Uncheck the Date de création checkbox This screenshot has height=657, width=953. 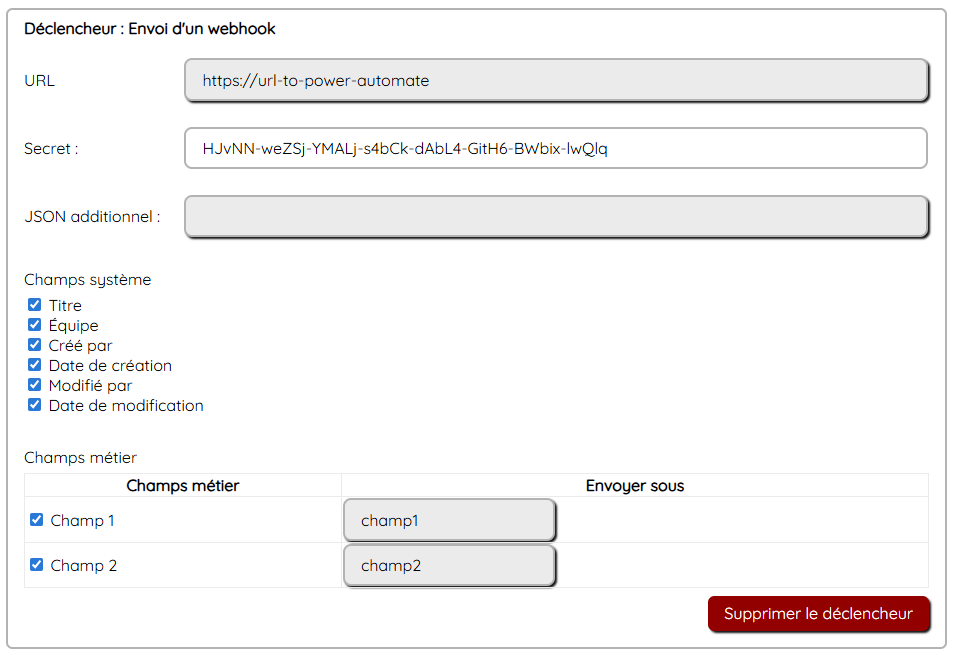(35, 365)
